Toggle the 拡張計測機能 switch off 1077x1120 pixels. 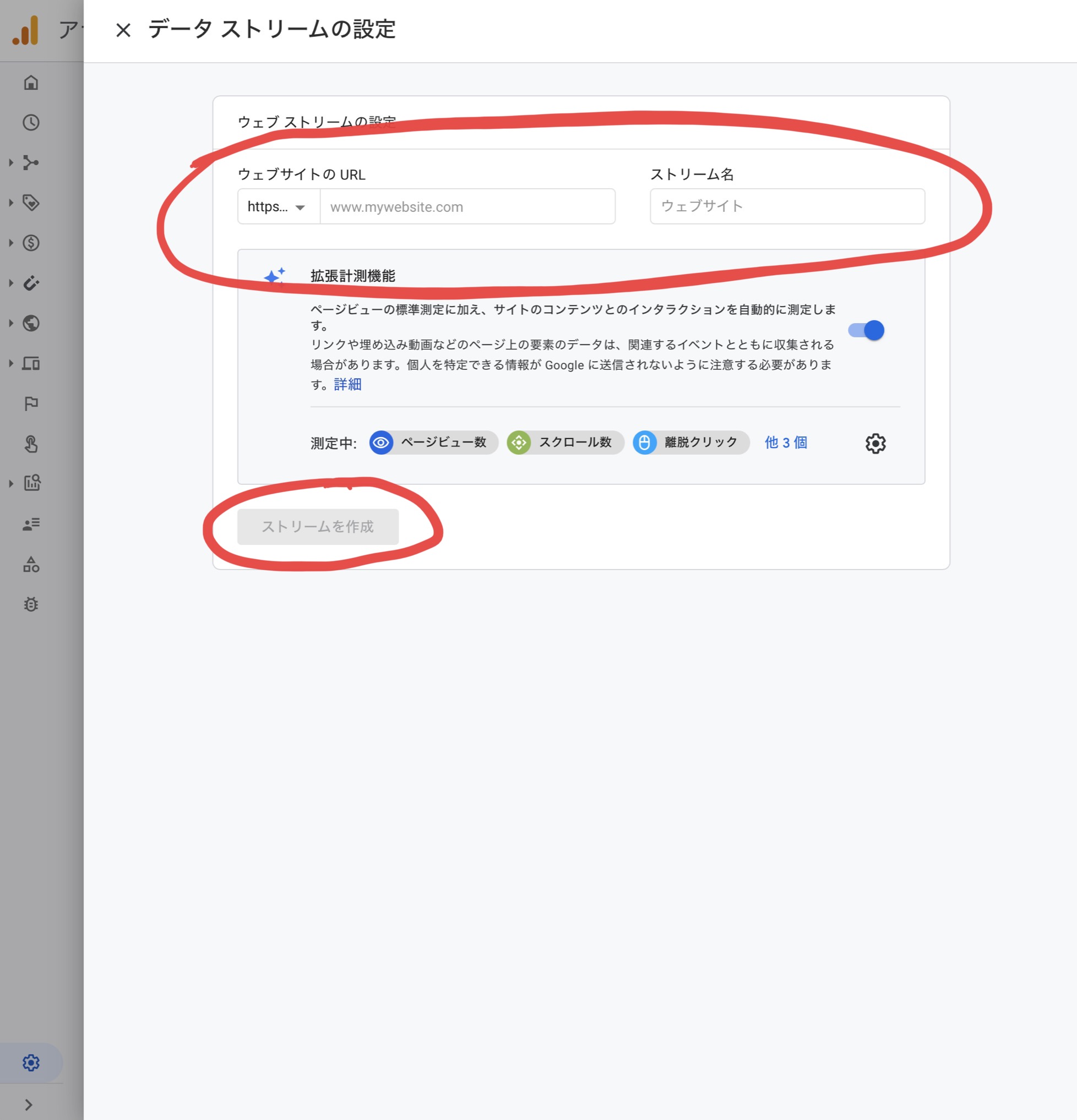click(x=867, y=330)
